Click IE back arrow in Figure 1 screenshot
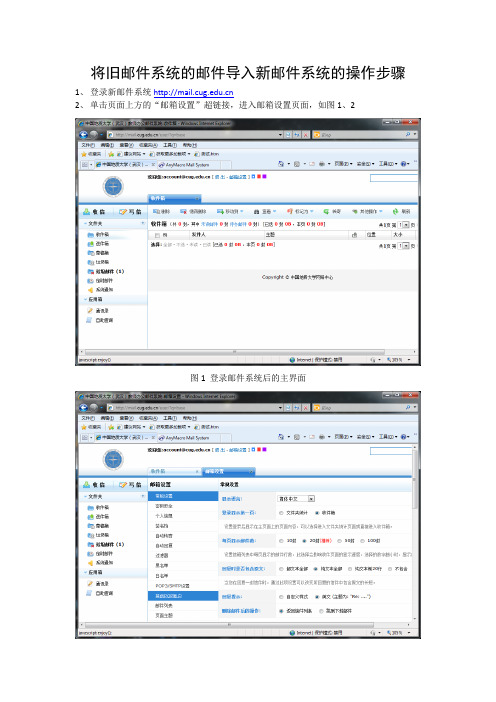Screen dimensions: 496x702 click(83, 134)
